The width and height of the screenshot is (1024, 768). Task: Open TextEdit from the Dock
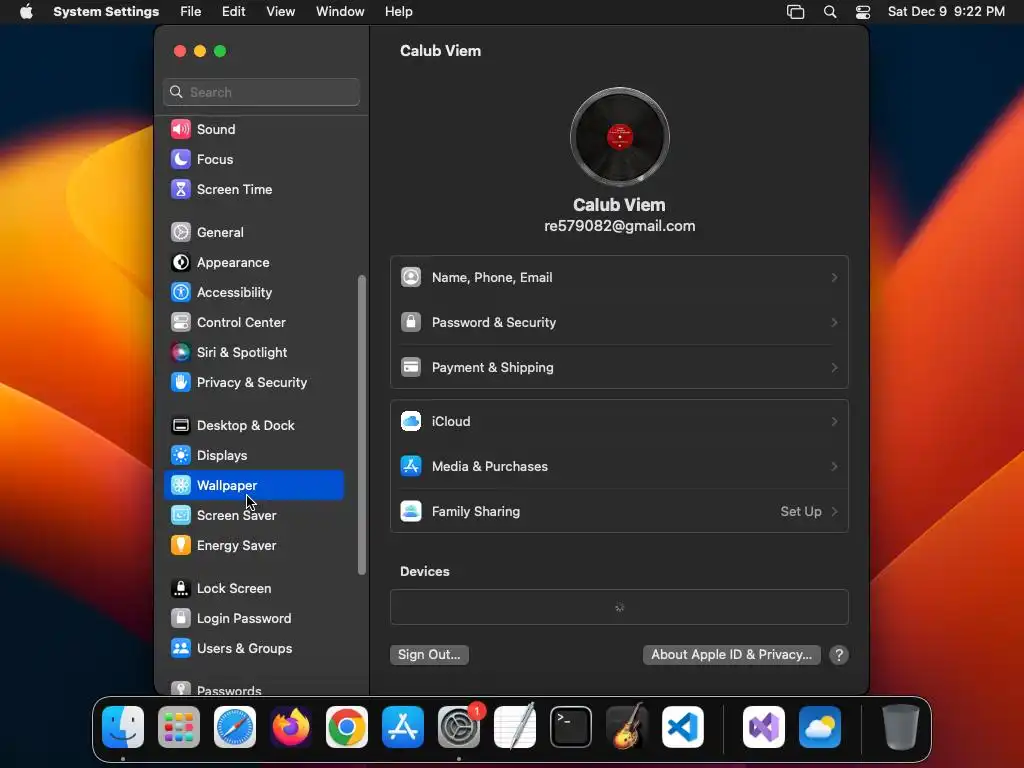[x=515, y=727]
